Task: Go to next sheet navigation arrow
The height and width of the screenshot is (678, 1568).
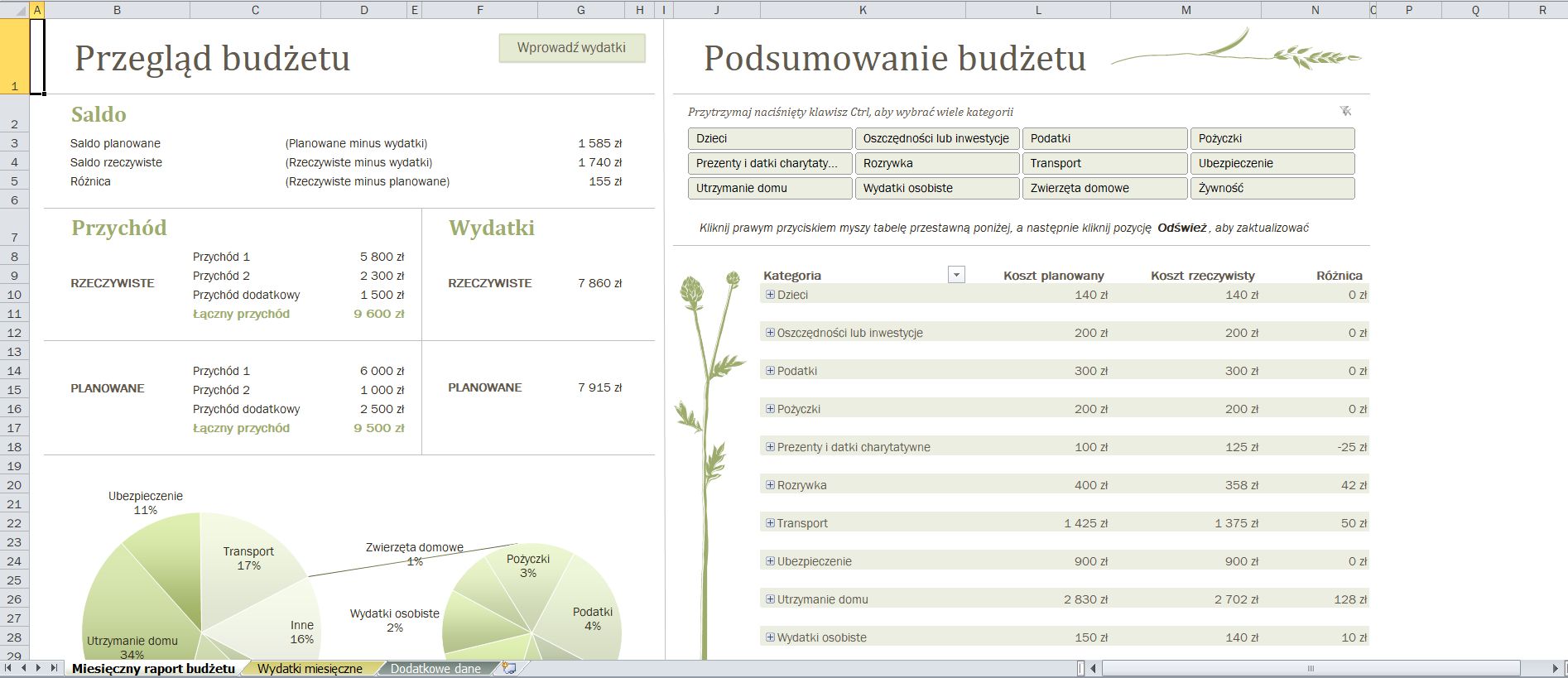Action: pos(39,668)
